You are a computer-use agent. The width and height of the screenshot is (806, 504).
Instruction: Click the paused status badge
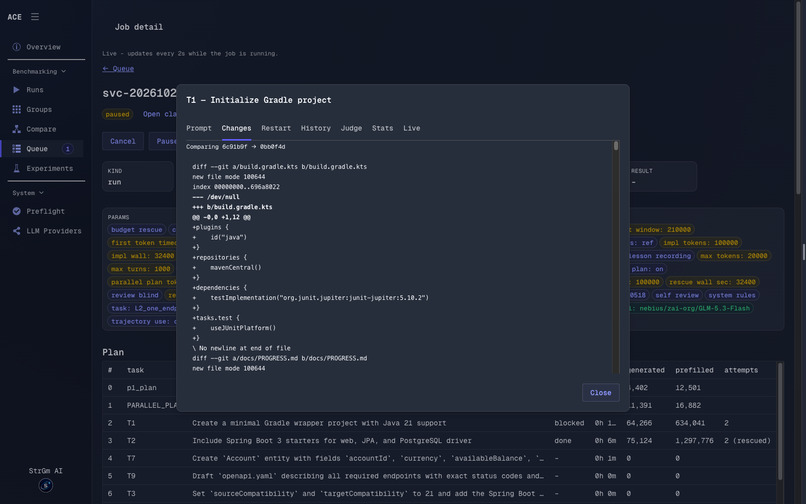coord(117,114)
